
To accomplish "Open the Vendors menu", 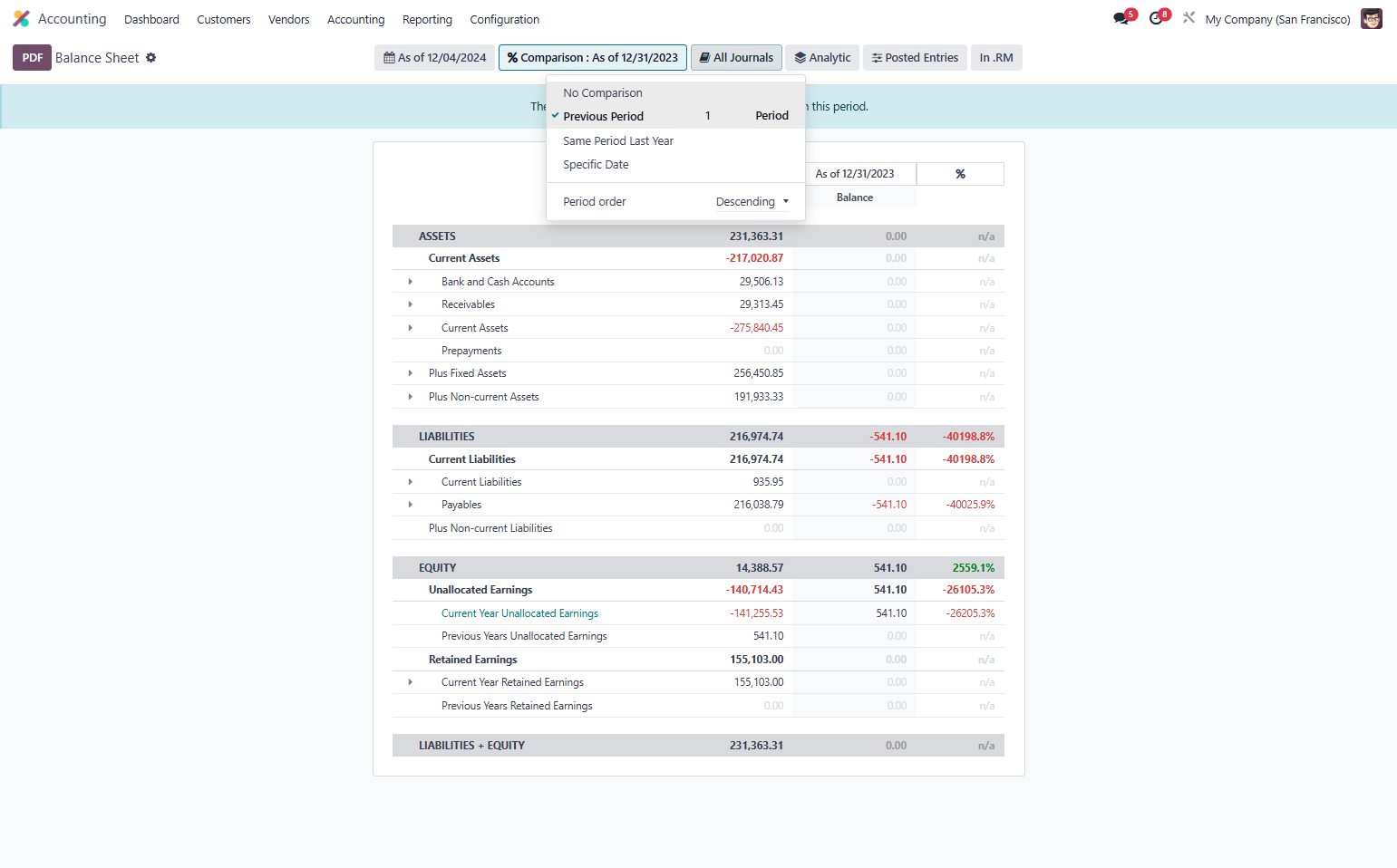I will coord(289,19).
